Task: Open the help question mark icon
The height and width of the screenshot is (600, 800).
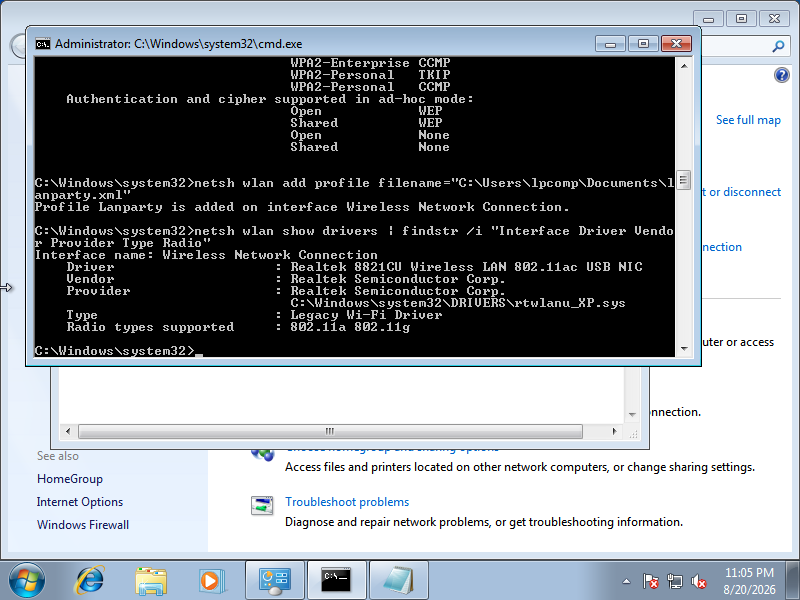Action: [781, 76]
